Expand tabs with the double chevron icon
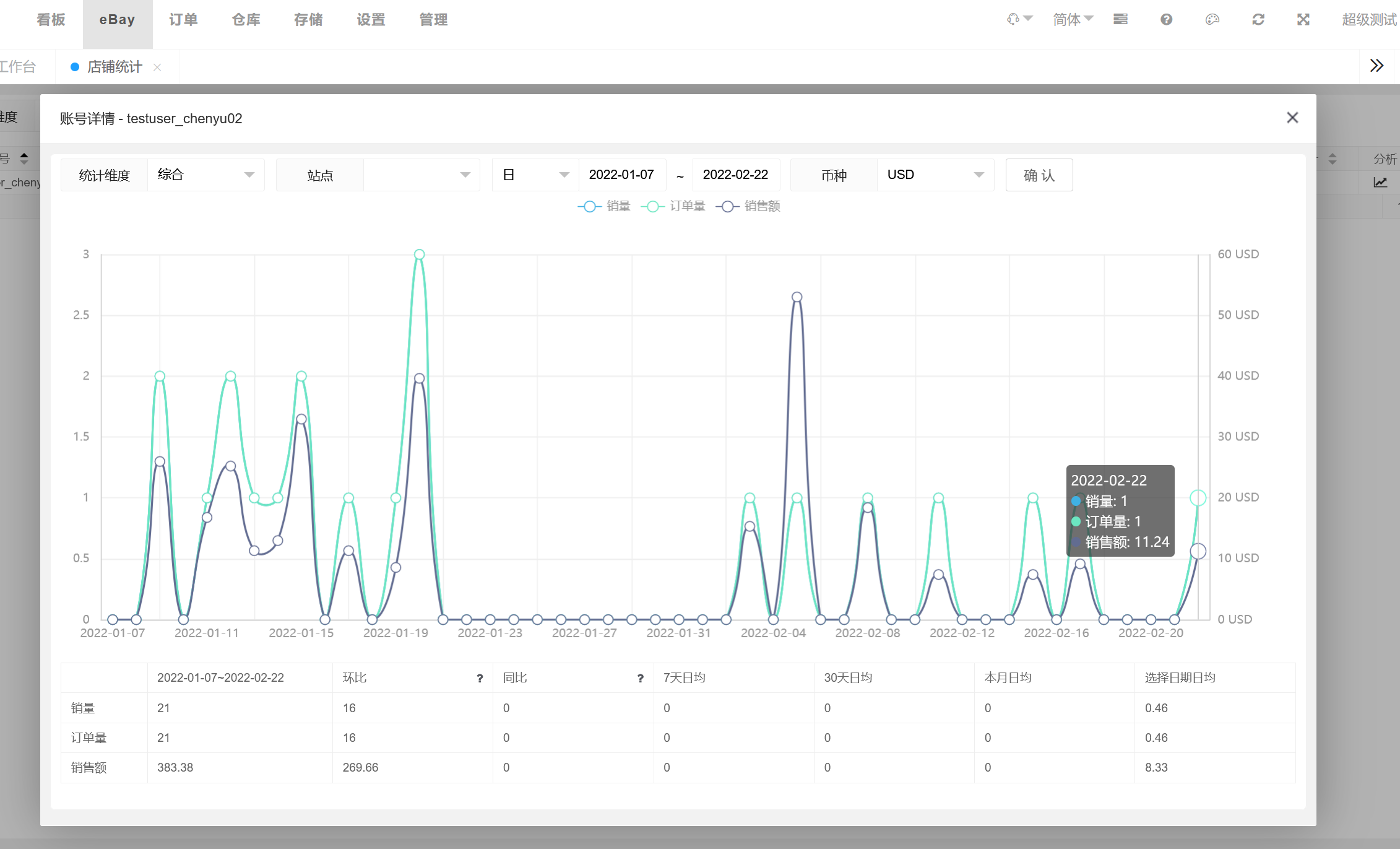1400x849 pixels. [1376, 66]
